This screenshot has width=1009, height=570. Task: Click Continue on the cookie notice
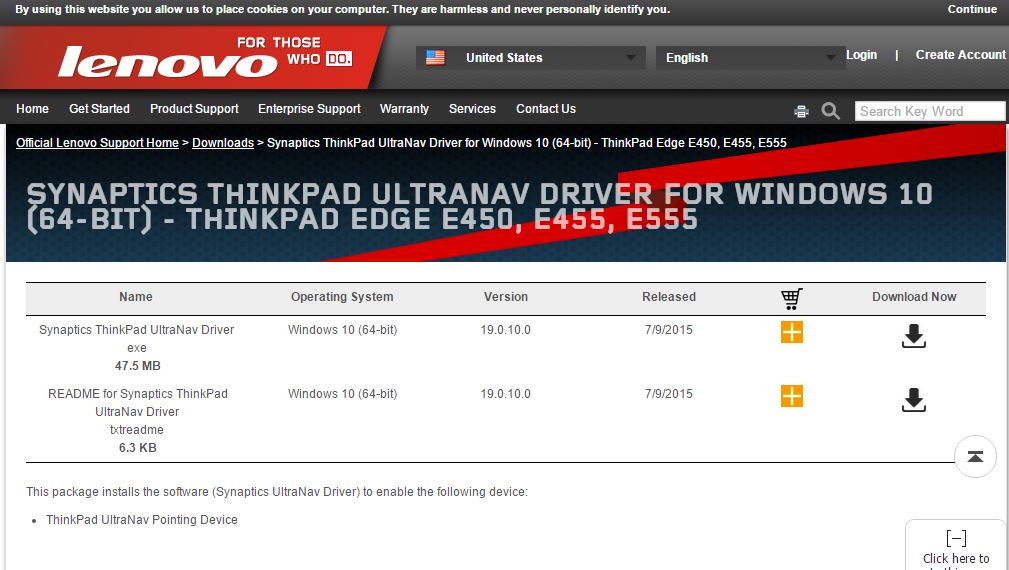(972, 9)
